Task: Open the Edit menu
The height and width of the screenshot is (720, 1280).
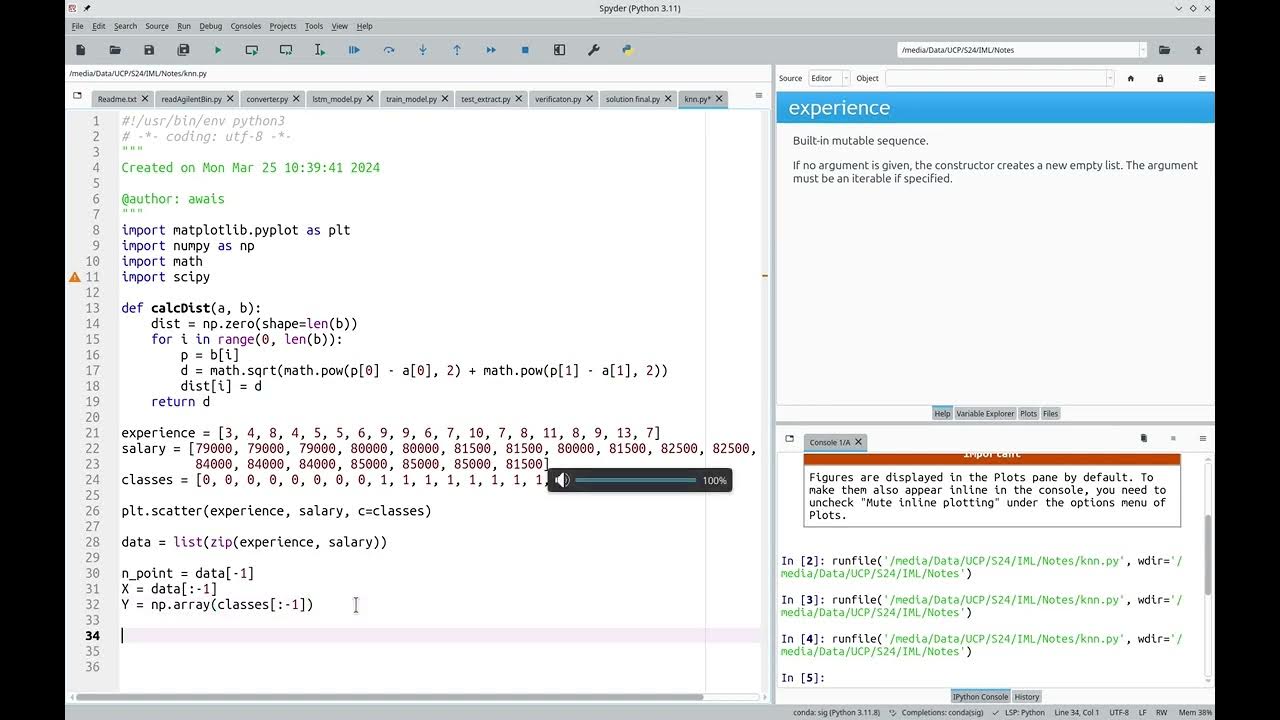Action: pyautogui.click(x=99, y=26)
